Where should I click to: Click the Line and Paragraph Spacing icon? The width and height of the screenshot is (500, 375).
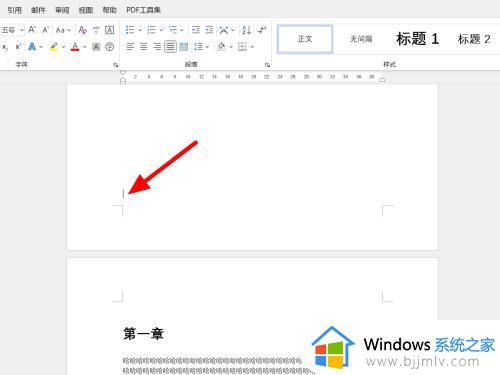coord(199,47)
